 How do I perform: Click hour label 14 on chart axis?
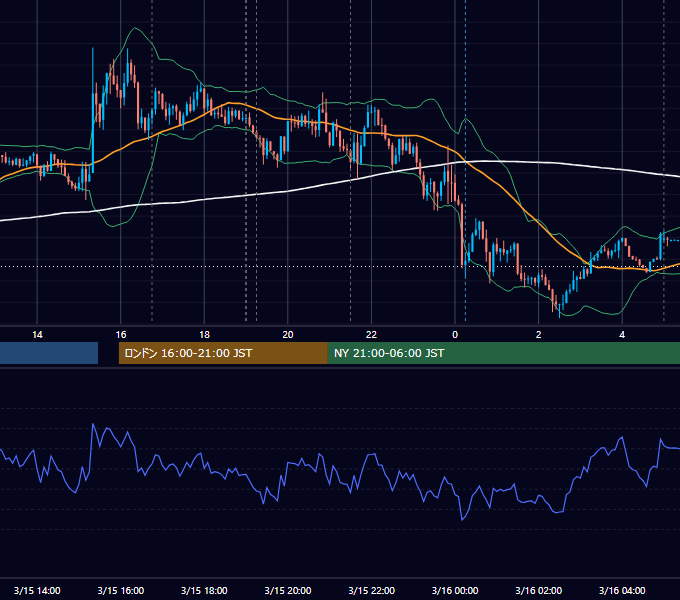click(x=37, y=335)
